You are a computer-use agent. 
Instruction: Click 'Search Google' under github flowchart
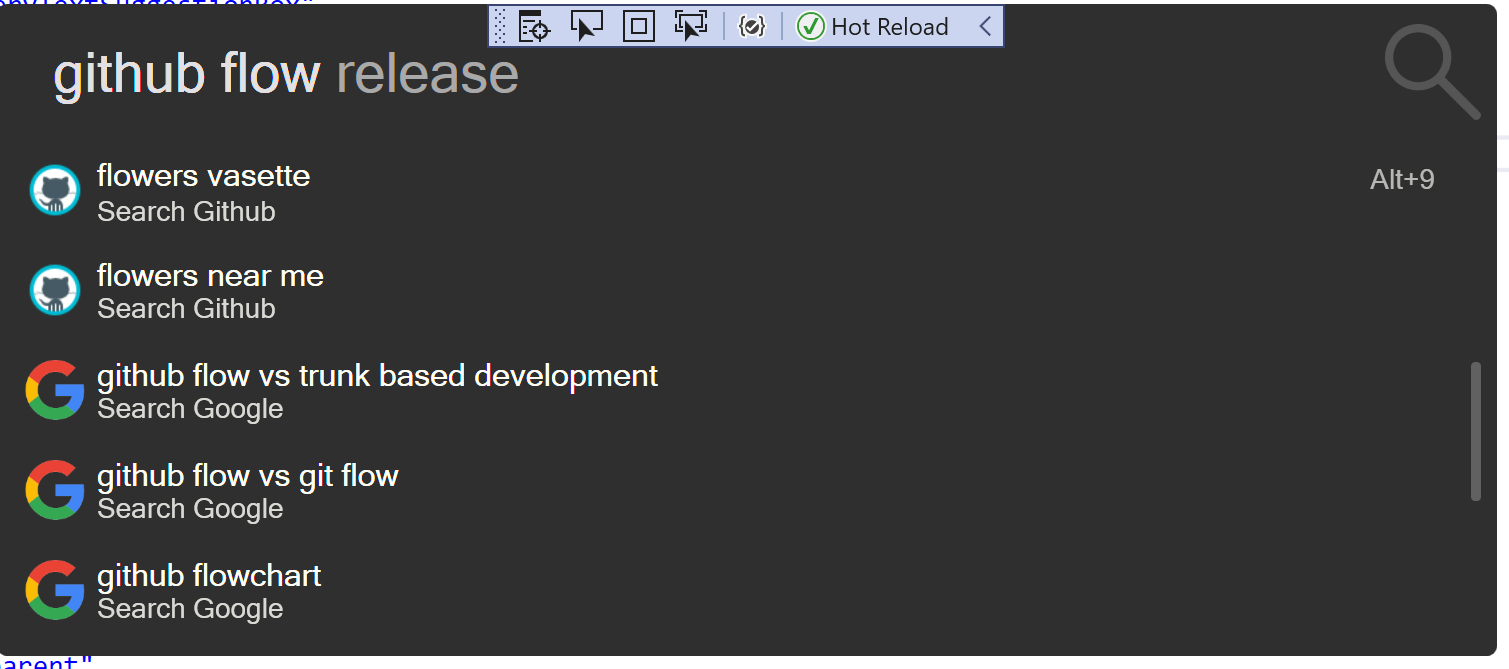click(x=190, y=609)
